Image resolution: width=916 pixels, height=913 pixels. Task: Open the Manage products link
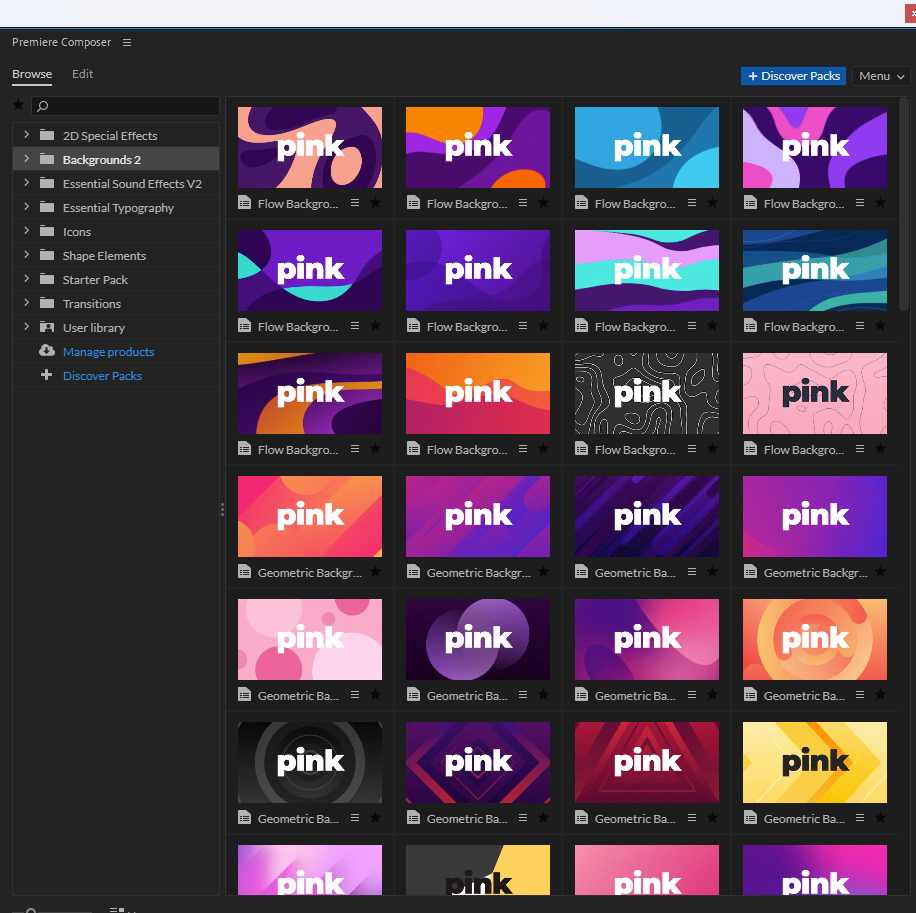click(109, 352)
